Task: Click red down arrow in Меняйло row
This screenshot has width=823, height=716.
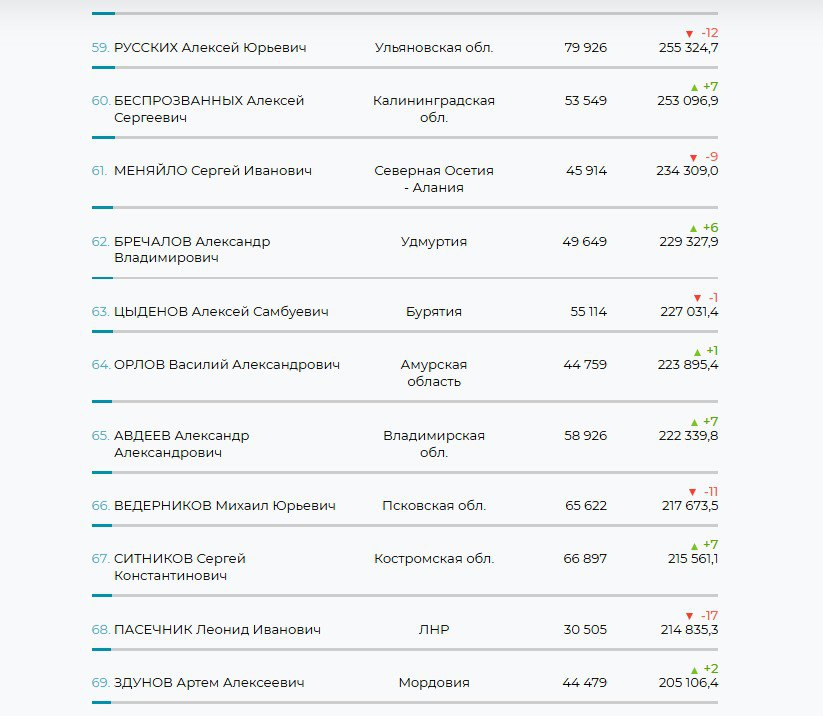Action: coord(693,158)
